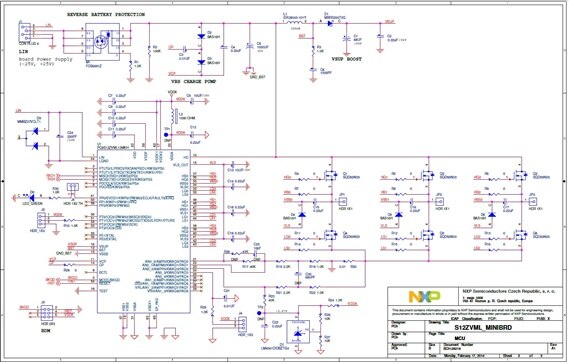Select the JP1 jumper header symbol

pyautogui.click(x=343, y=201)
